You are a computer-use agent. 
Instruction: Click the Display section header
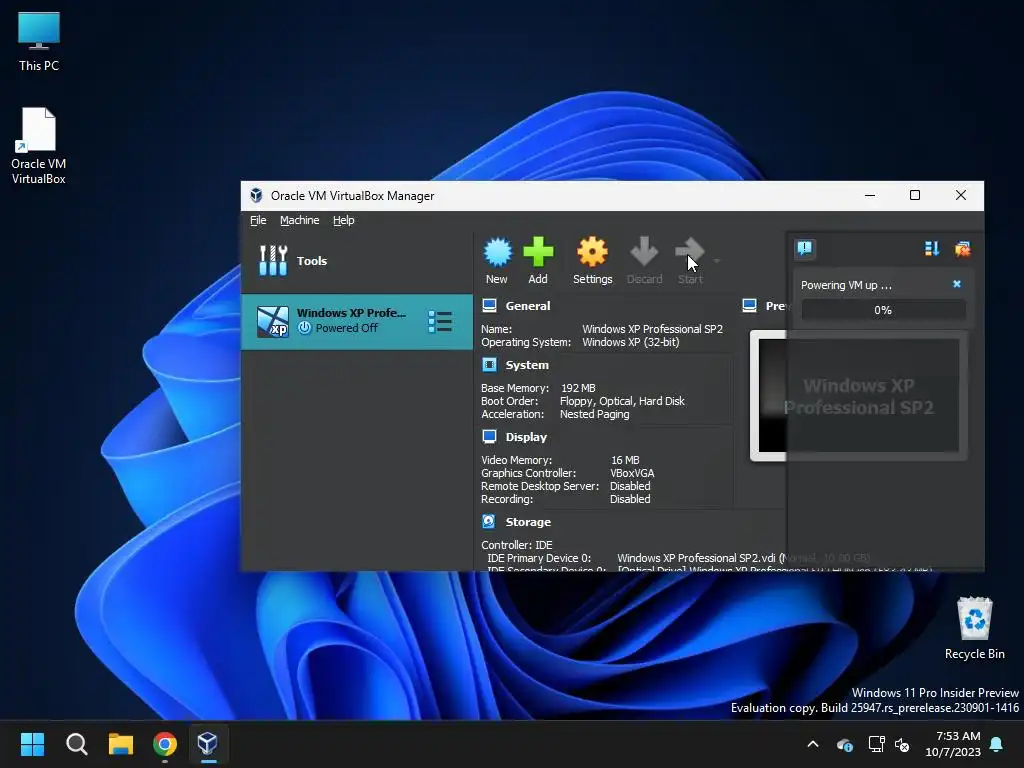526,437
